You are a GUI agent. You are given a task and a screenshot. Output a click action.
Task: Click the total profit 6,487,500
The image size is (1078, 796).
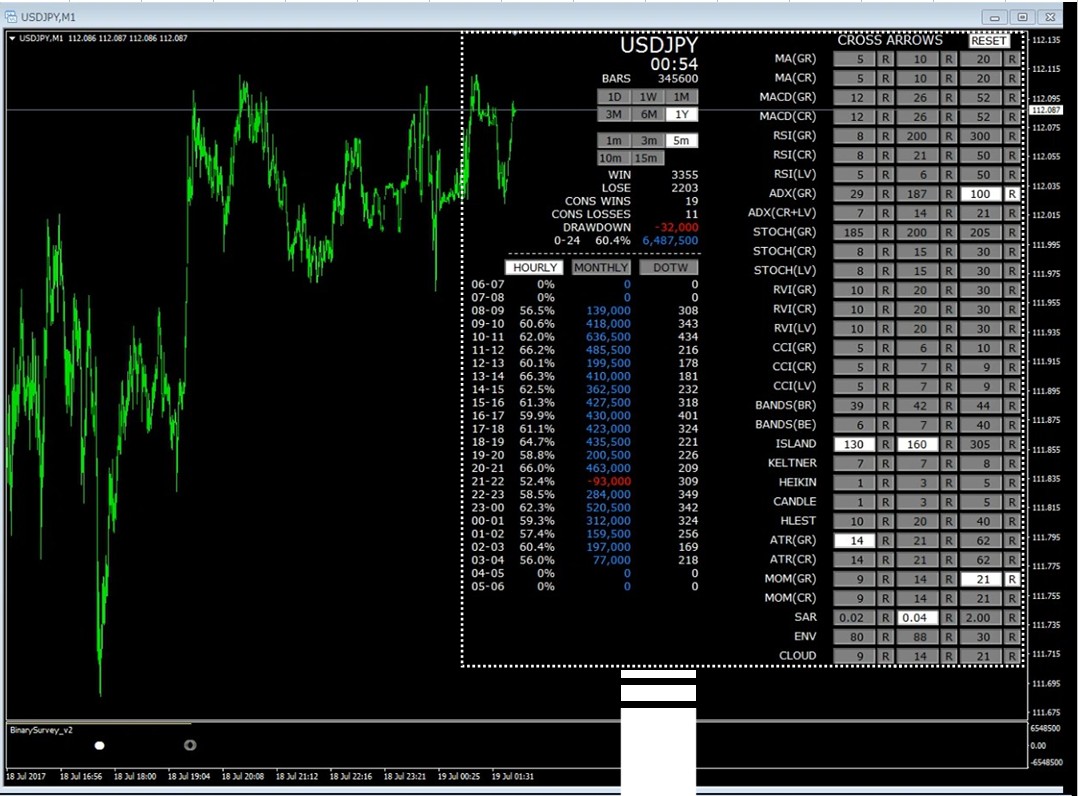click(670, 241)
